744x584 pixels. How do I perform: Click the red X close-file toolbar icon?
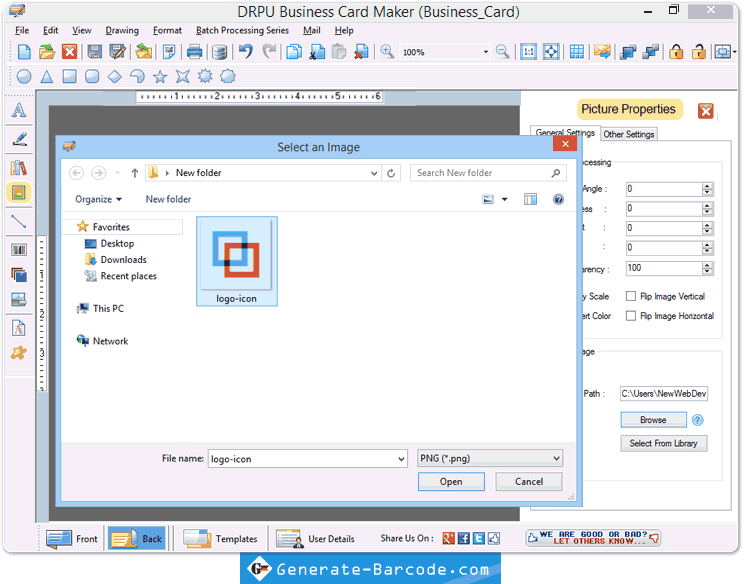click(x=70, y=52)
